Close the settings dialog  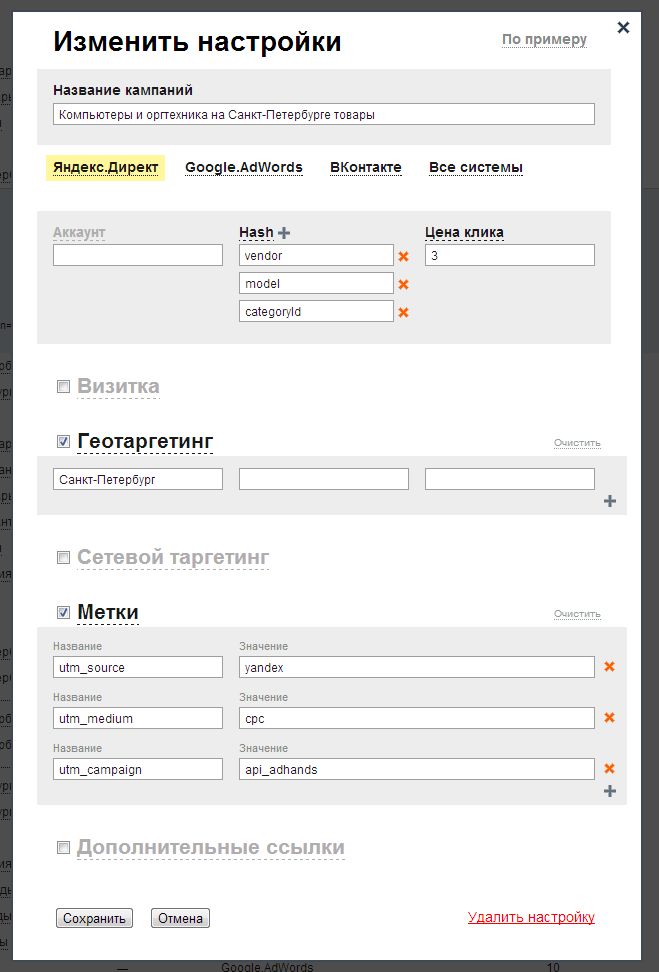(x=623, y=28)
